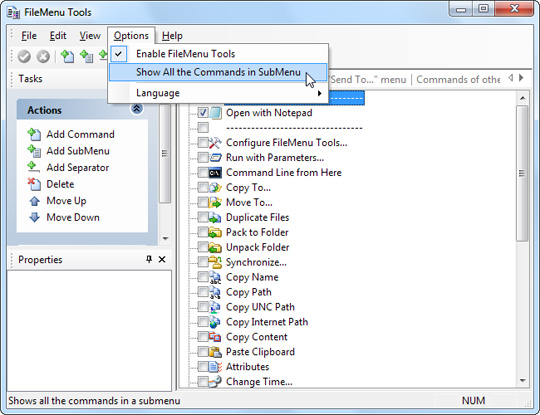Click the green checkmark Apply toolbar icon
Viewport: 540px width, 415px height.
tap(24, 56)
